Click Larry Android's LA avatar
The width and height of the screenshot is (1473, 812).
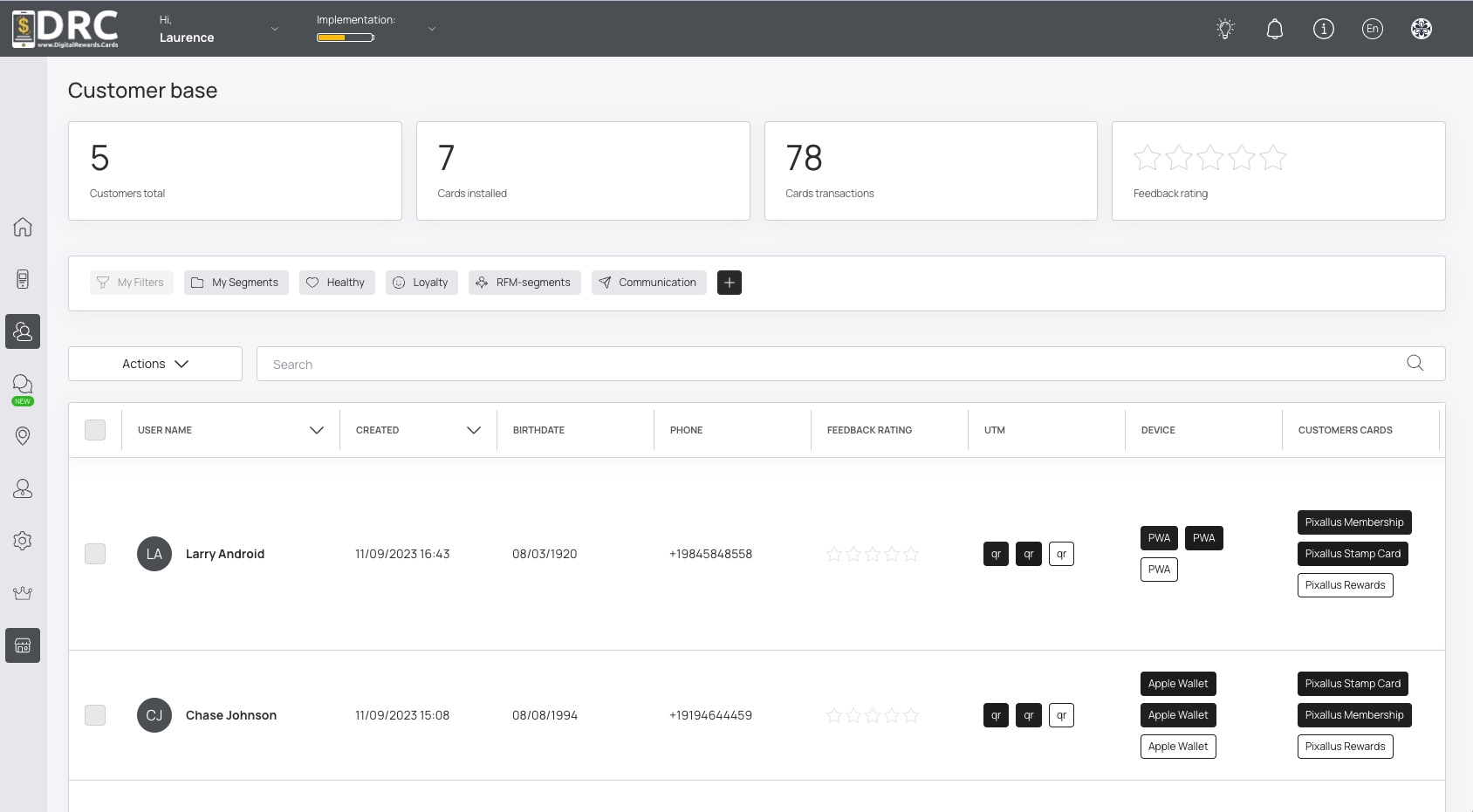click(154, 554)
